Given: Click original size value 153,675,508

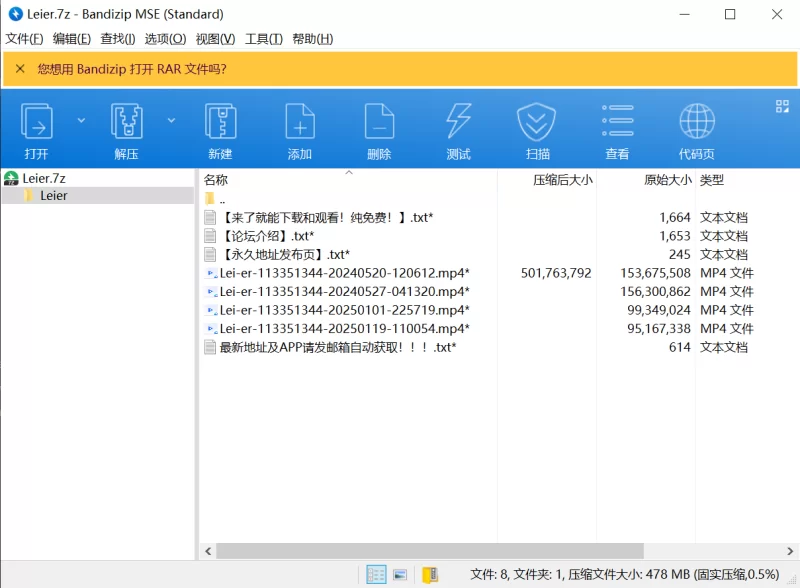Looking at the screenshot, I should tap(655, 273).
